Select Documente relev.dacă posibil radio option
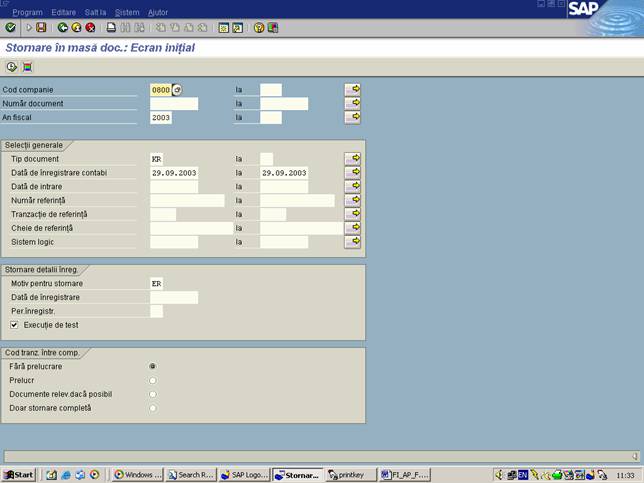 click(152, 394)
